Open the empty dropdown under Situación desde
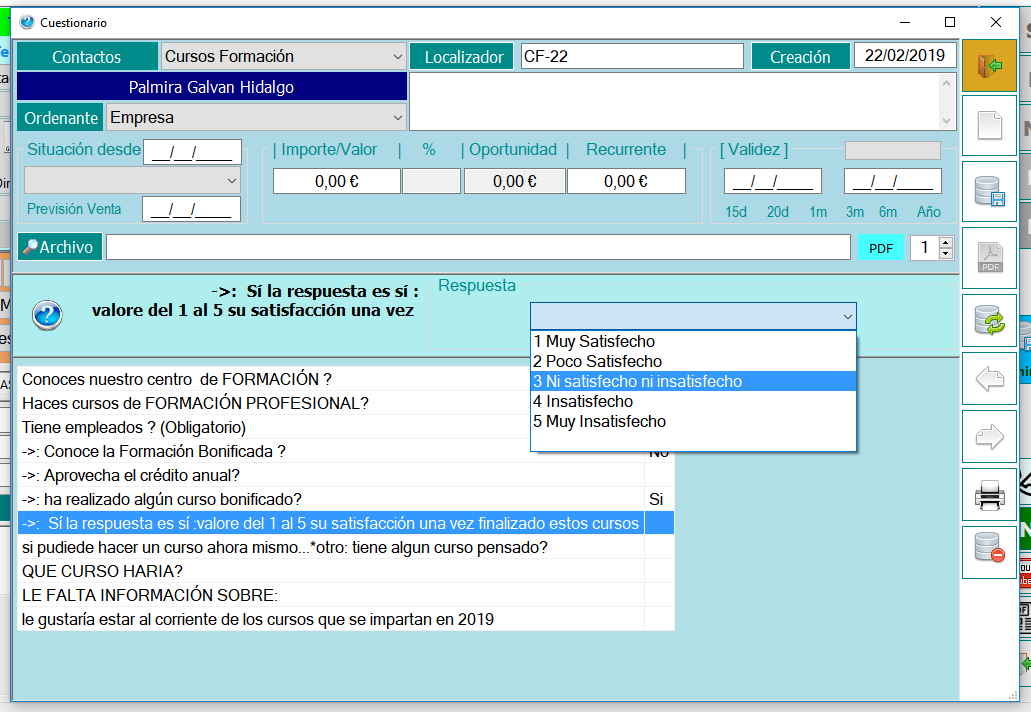 pos(132,180)
